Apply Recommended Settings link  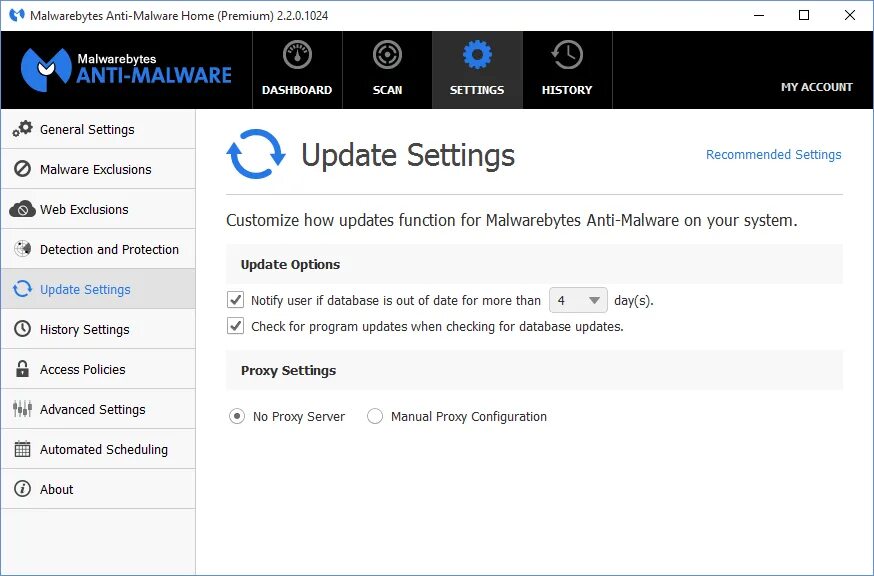click(x=773, y=154)
